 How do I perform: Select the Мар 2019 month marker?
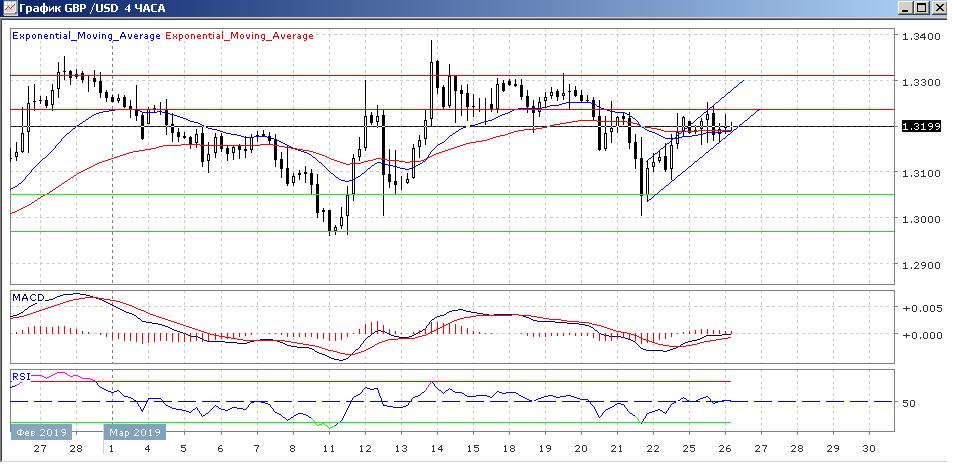click(133, 433)
